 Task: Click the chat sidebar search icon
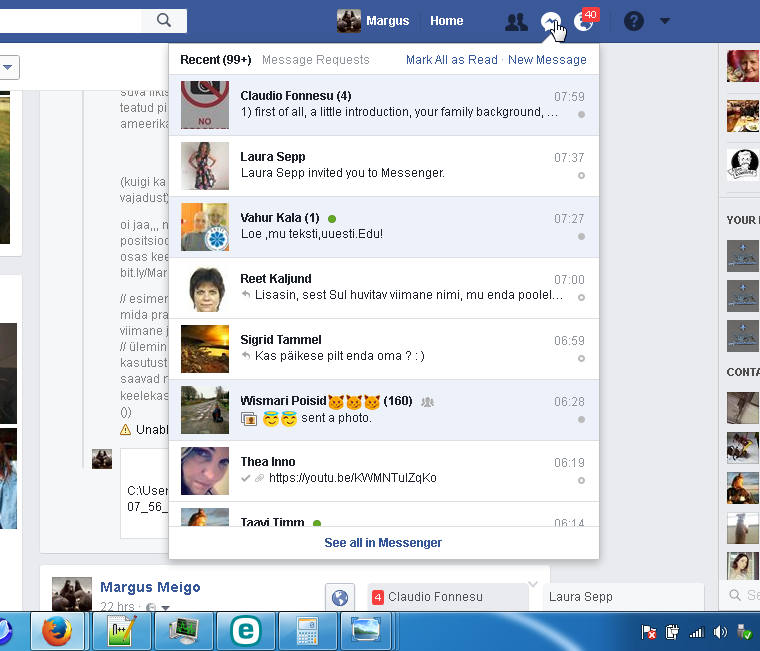(735, 595)
